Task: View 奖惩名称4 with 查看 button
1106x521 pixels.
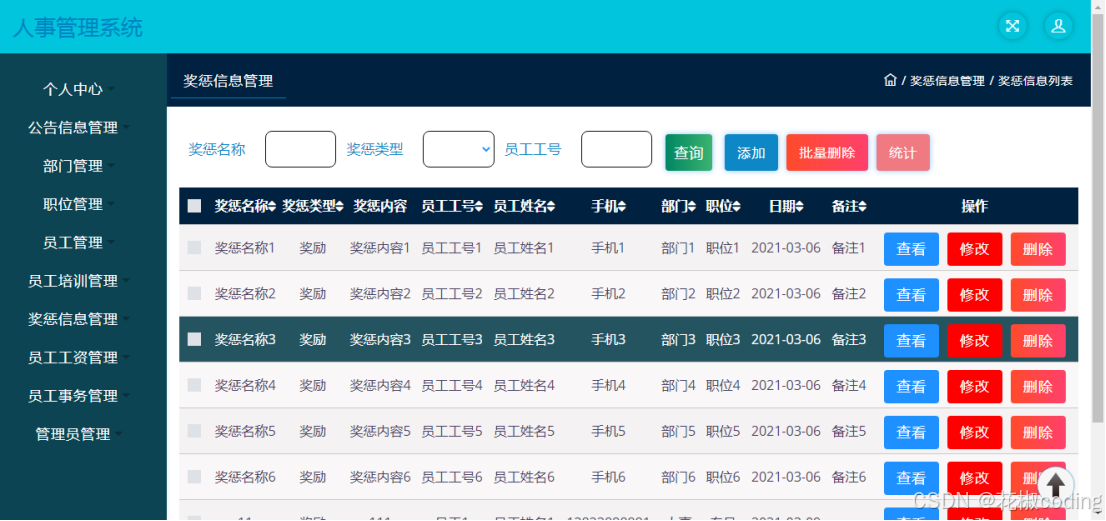Action: [911, 386]
